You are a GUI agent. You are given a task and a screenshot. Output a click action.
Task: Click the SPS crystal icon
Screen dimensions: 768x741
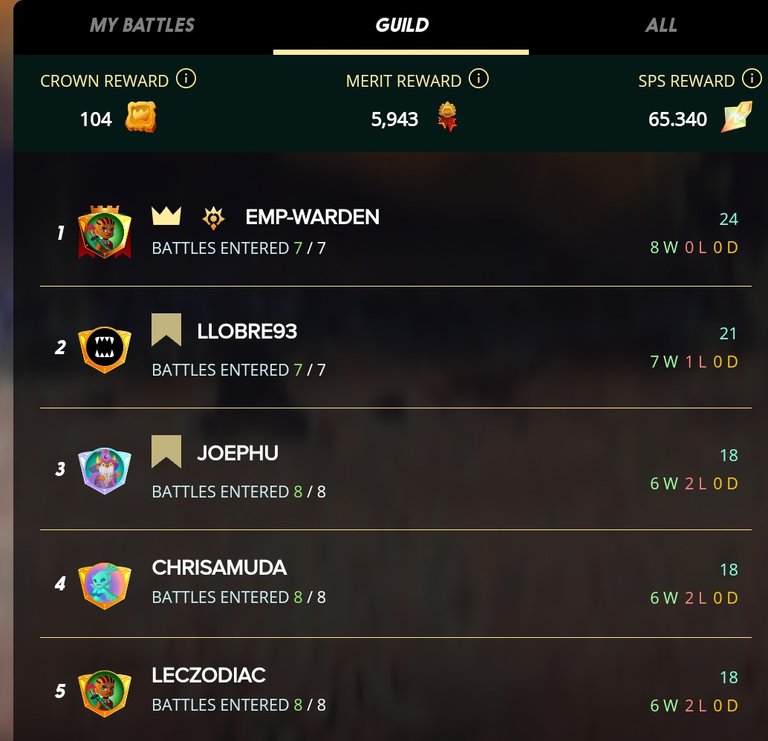pyautogui.click(x=736, y=117)
